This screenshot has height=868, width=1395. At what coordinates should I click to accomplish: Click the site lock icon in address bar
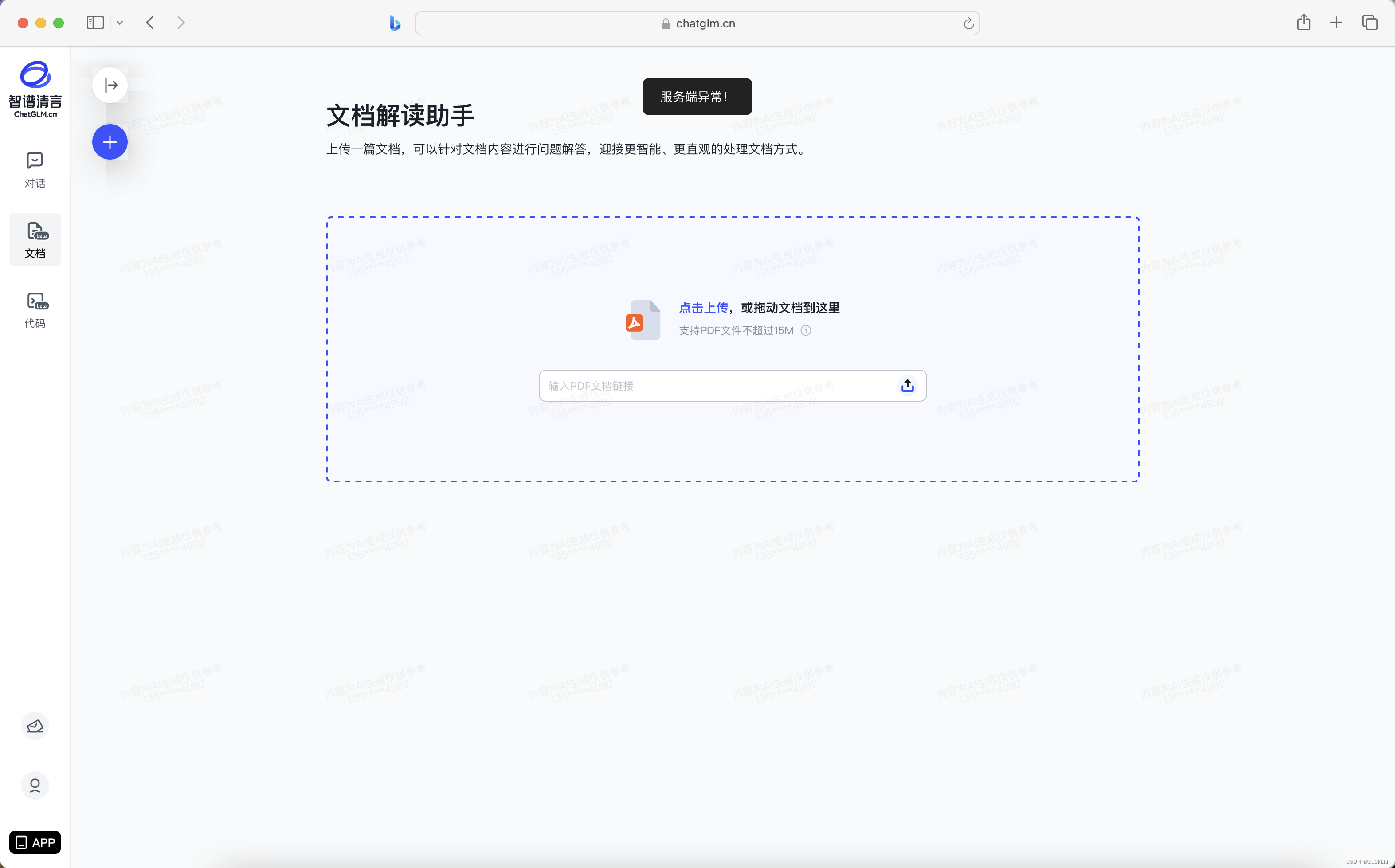pyautogui.click(x=665, y=23)
